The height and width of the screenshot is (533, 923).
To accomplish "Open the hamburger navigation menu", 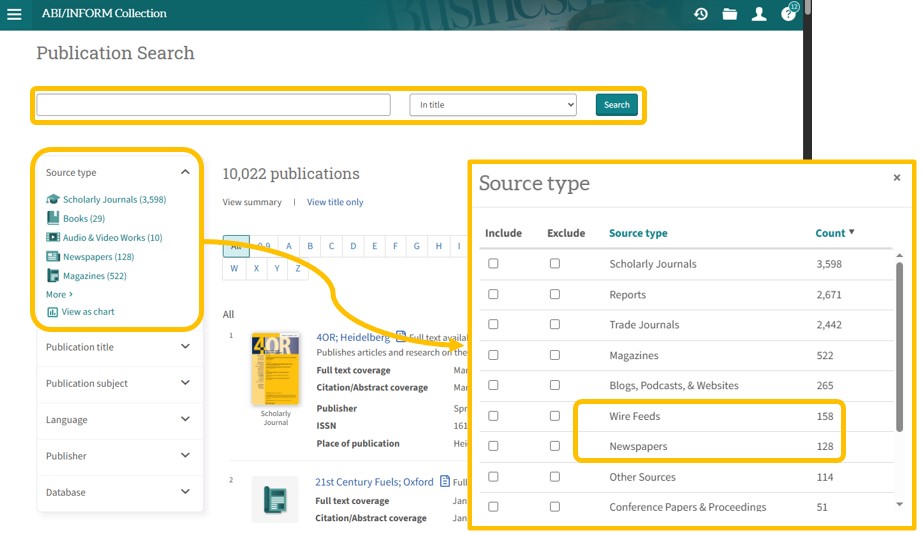I will click(x=14, y=14).
